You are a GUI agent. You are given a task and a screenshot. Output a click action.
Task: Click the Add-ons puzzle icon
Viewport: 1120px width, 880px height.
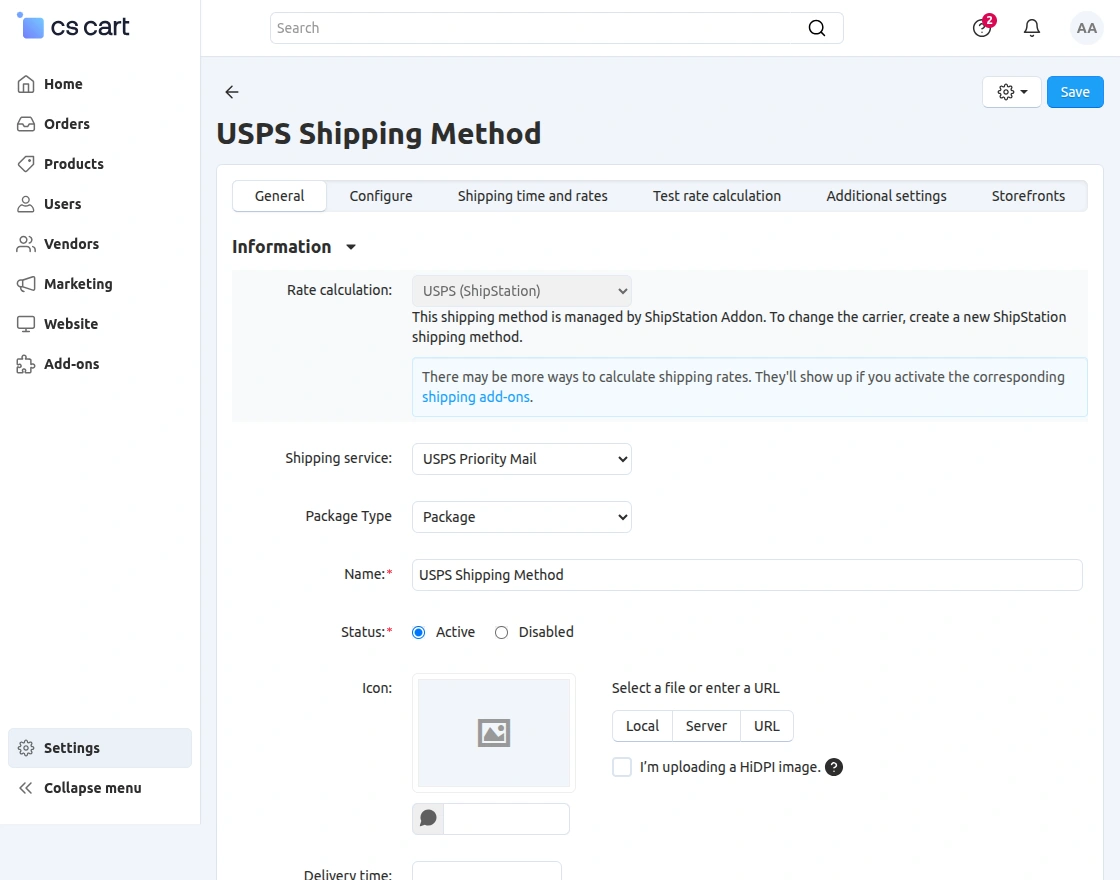click(x=26, y=364)
